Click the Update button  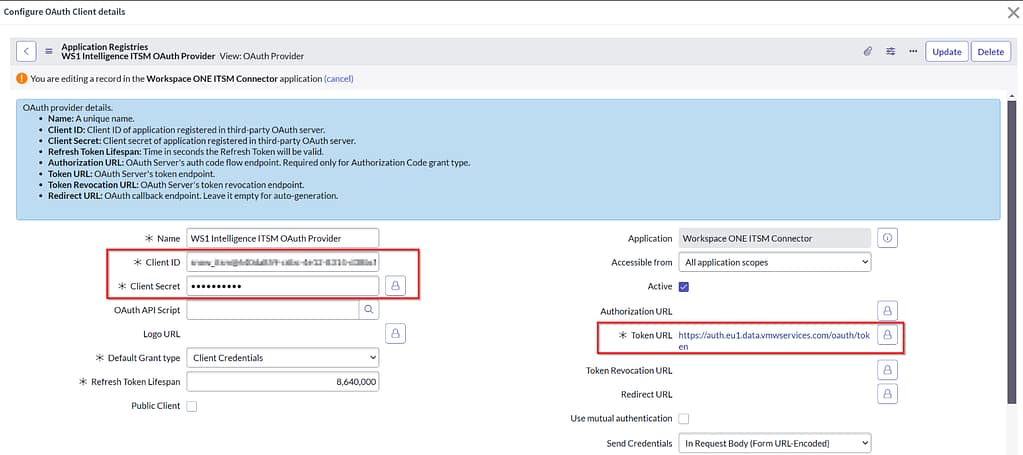point(947,52)
